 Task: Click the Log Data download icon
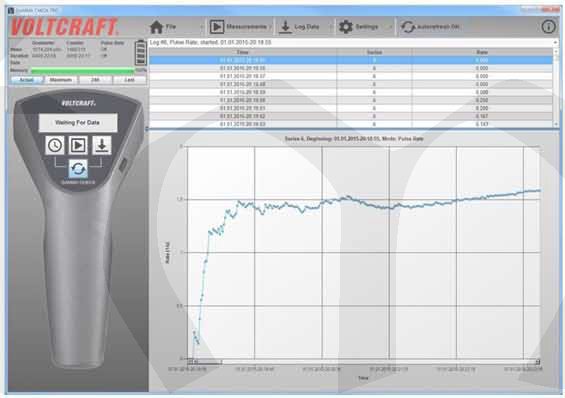coord(285,27)
